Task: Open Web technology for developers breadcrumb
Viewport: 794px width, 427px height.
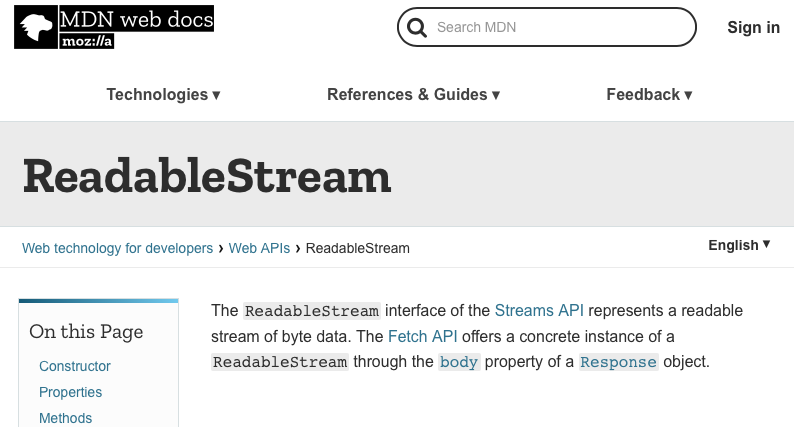Action: click(x=117, y=248)
